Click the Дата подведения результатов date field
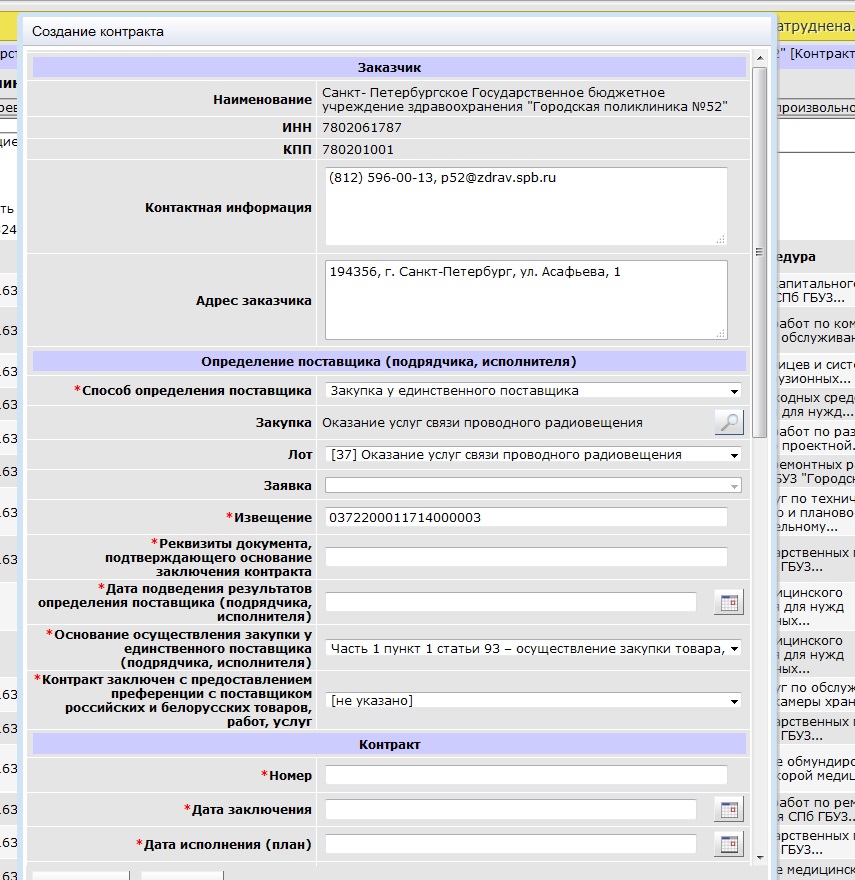 [x=511, y=603]
